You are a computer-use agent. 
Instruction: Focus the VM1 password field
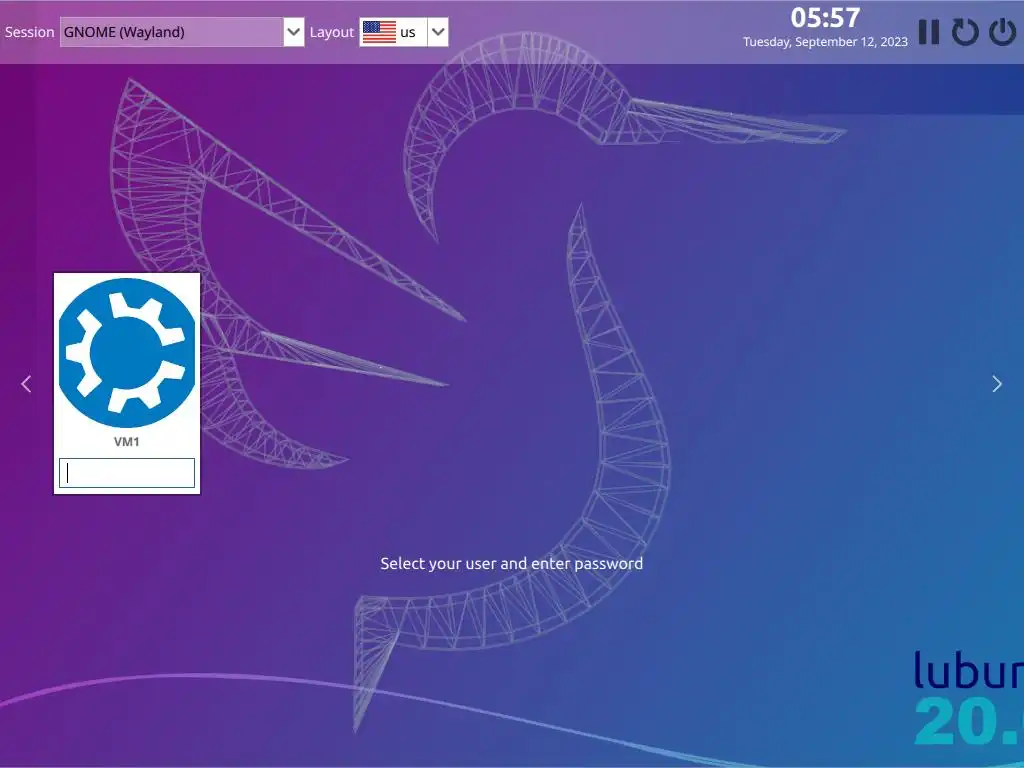tap(127, 473)
